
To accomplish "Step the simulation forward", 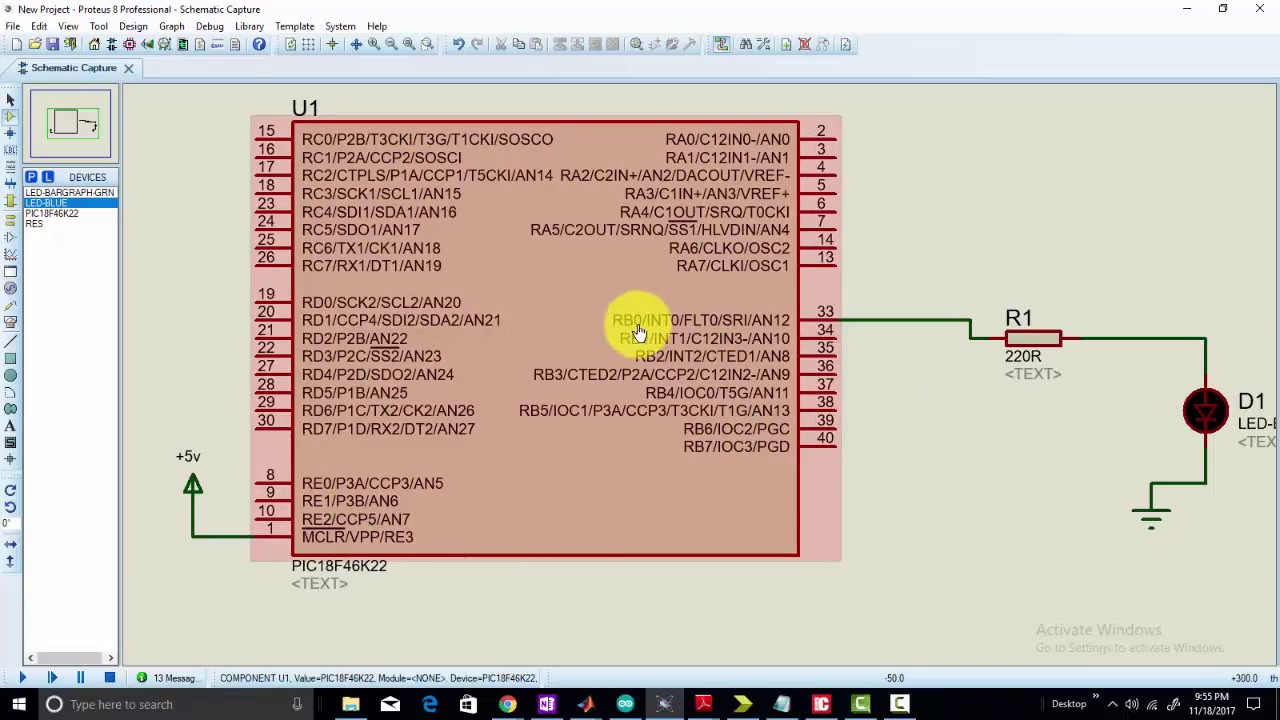I will pos(52,678).
